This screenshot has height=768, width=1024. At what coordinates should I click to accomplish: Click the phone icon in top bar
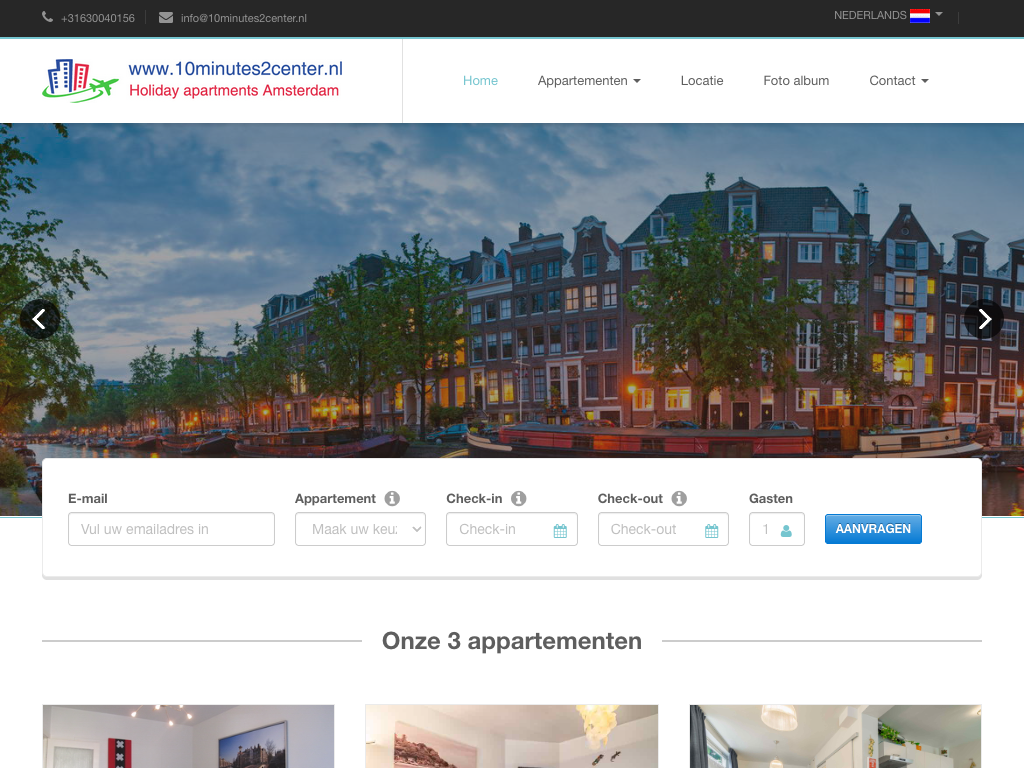click(48, 17)
